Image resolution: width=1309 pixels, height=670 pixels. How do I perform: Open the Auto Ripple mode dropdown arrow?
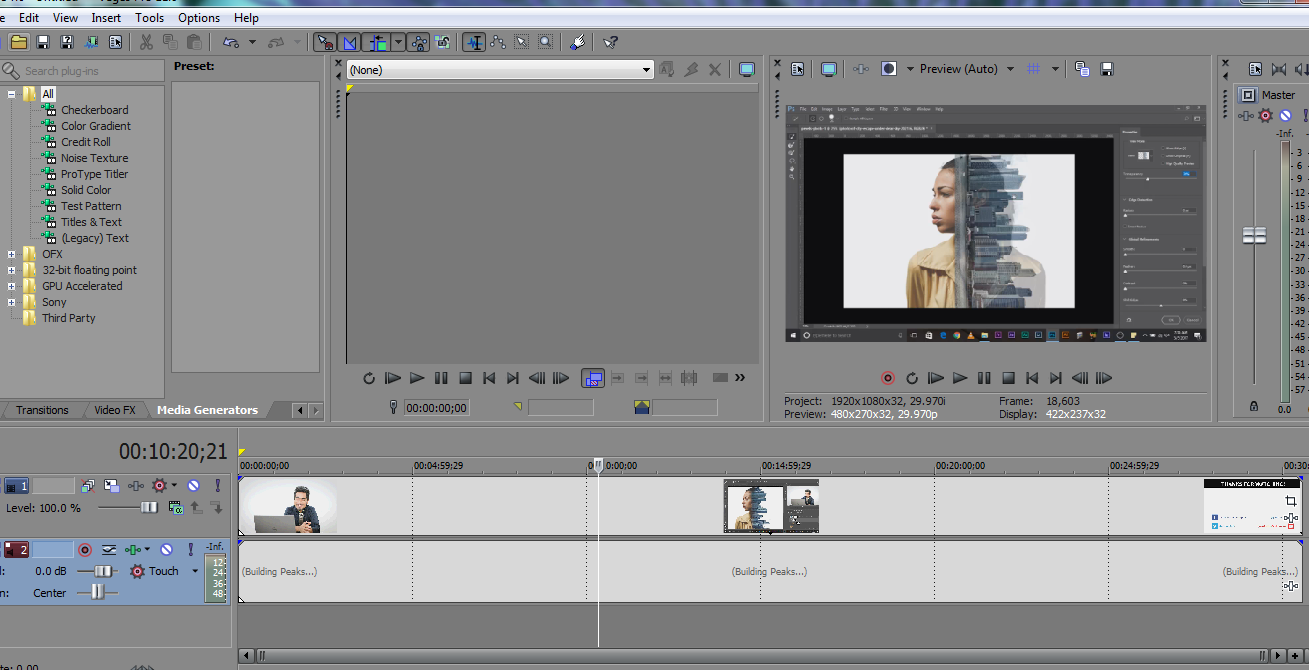(x=398, y=42)
